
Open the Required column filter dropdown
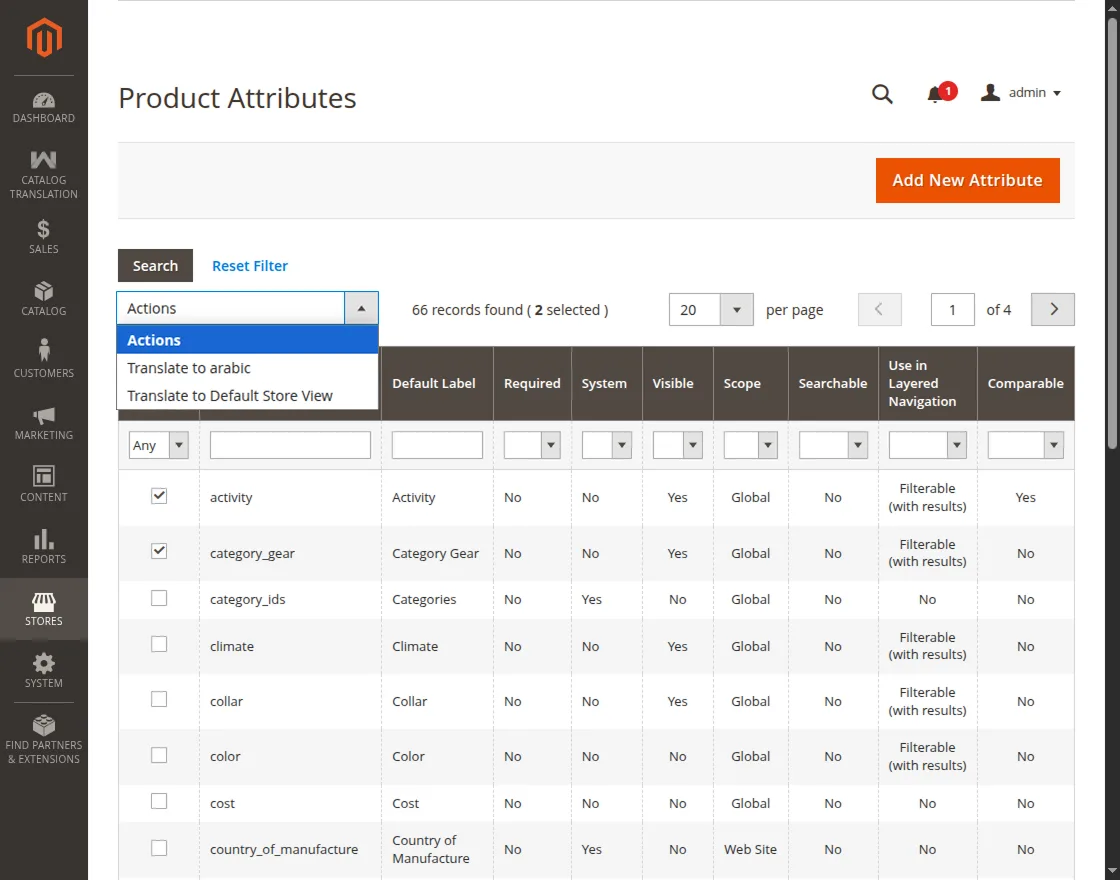coord(531,445)
